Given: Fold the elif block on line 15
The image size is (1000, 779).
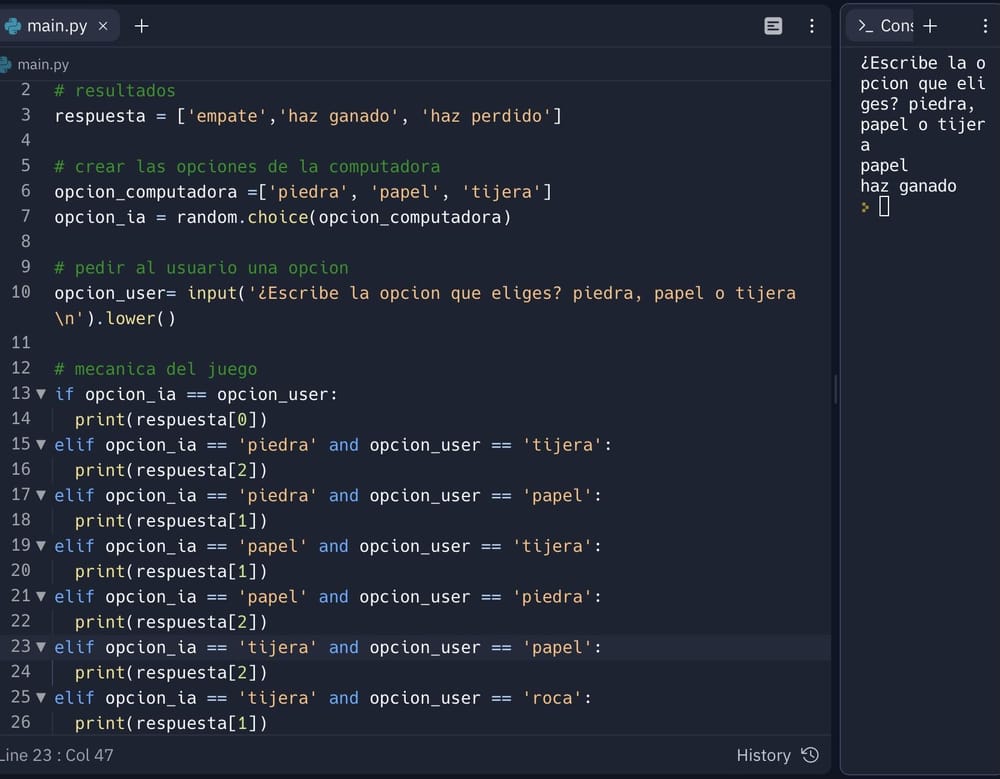Looking at the screenshot, I should click(x=41, y=444).
